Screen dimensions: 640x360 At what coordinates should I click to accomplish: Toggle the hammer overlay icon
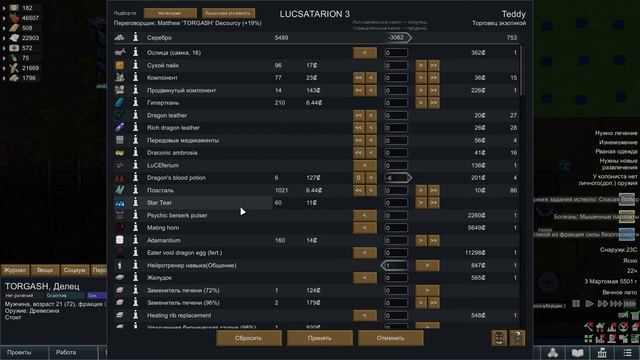pos(588,327)
